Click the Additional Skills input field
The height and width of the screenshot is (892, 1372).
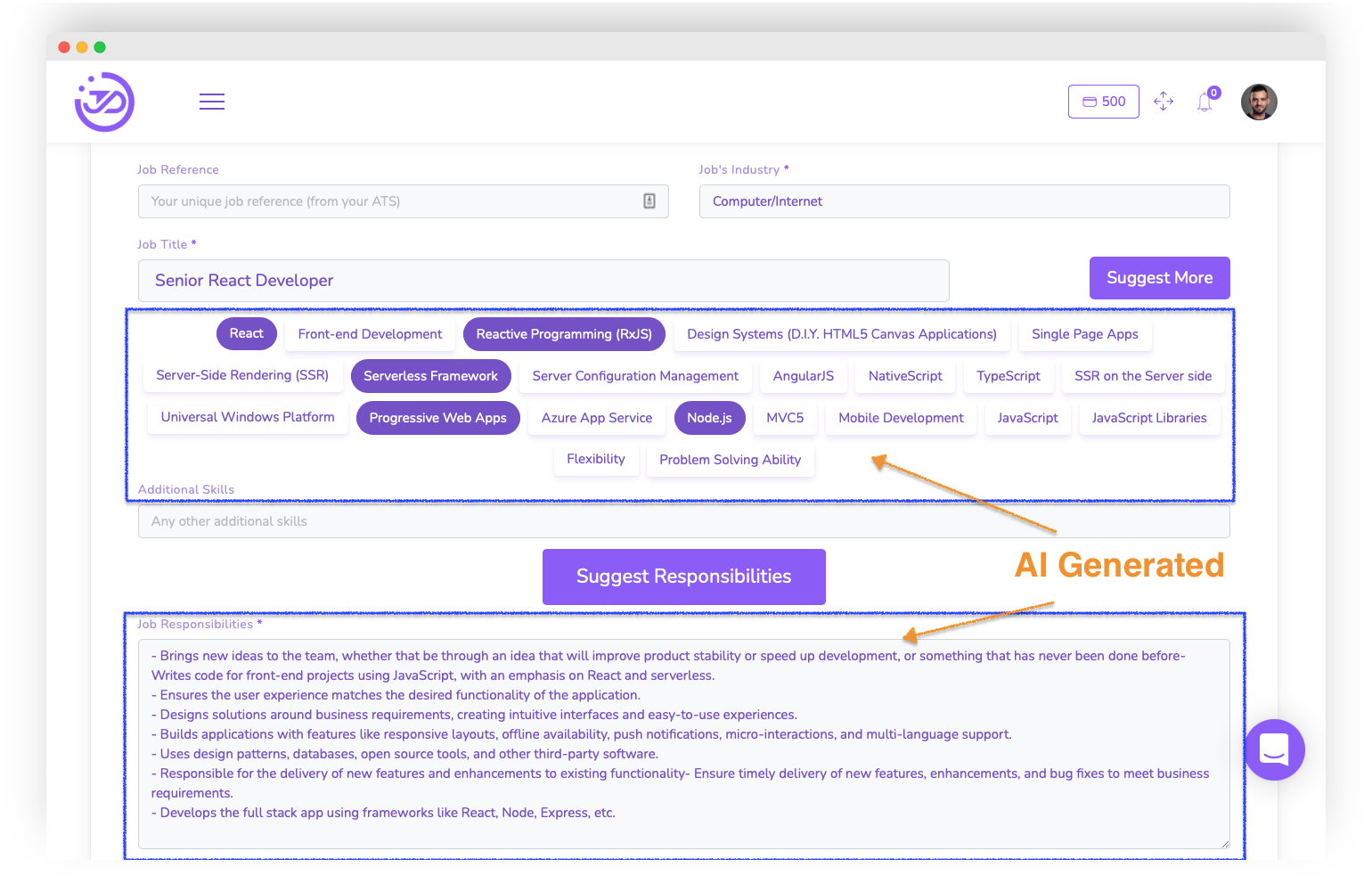click(x=683, y=520)
